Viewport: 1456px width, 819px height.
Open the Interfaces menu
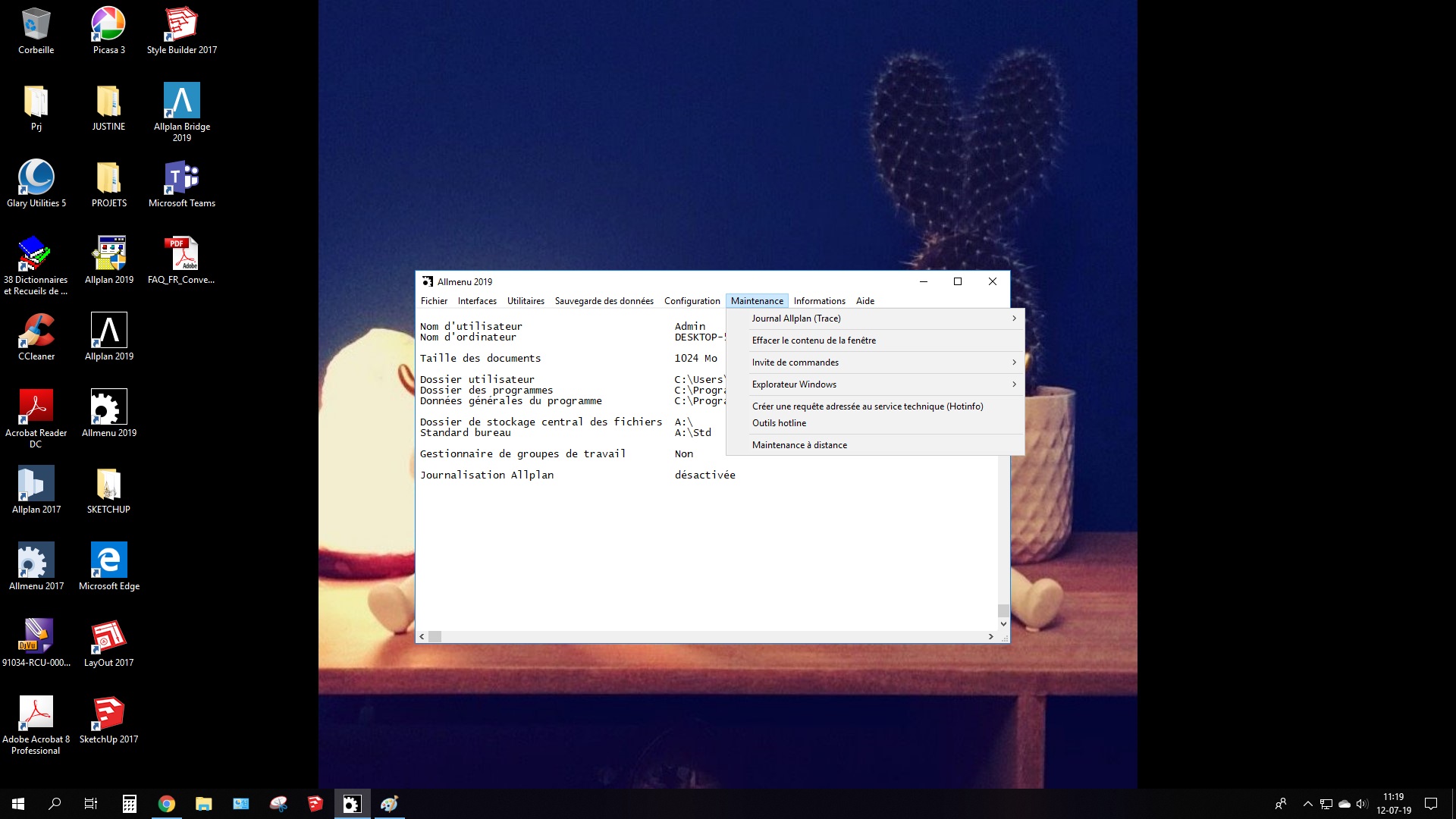(x=477, y=301)
